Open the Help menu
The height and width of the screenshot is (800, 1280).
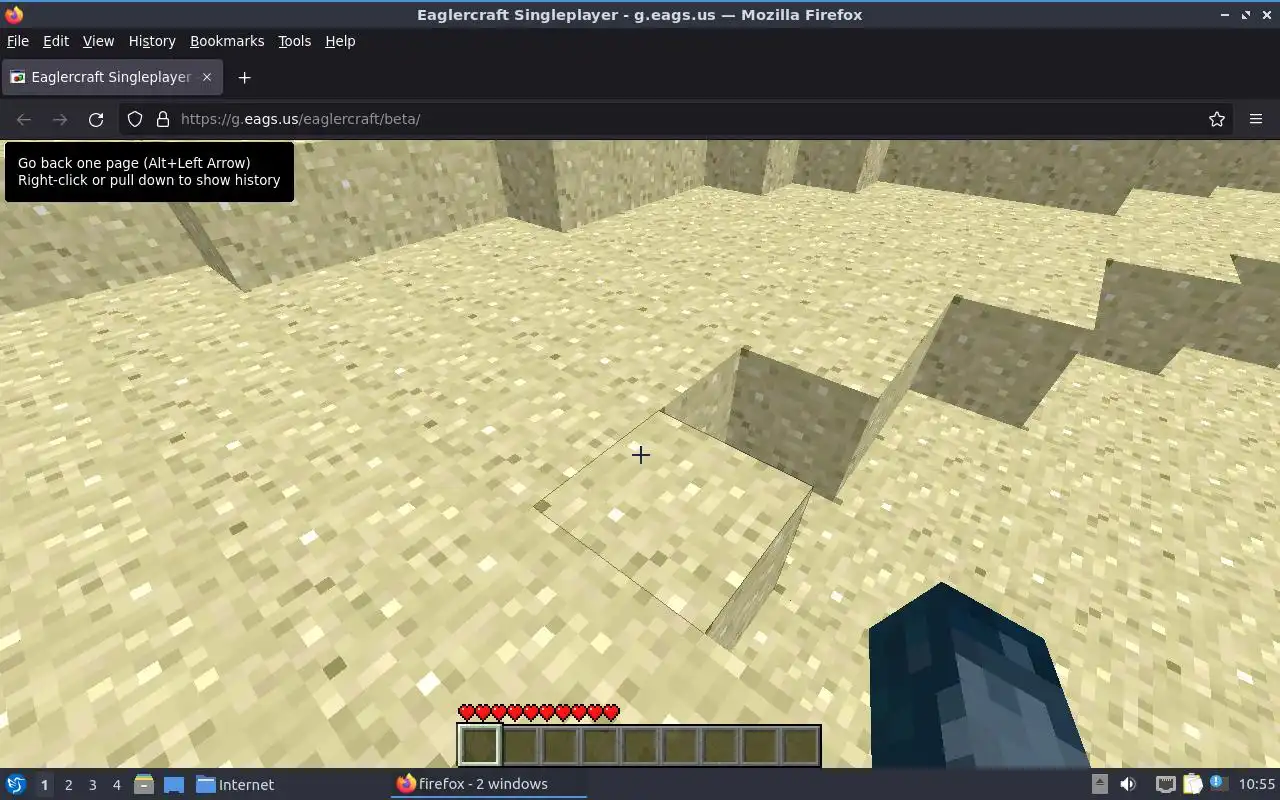[340, 41]
